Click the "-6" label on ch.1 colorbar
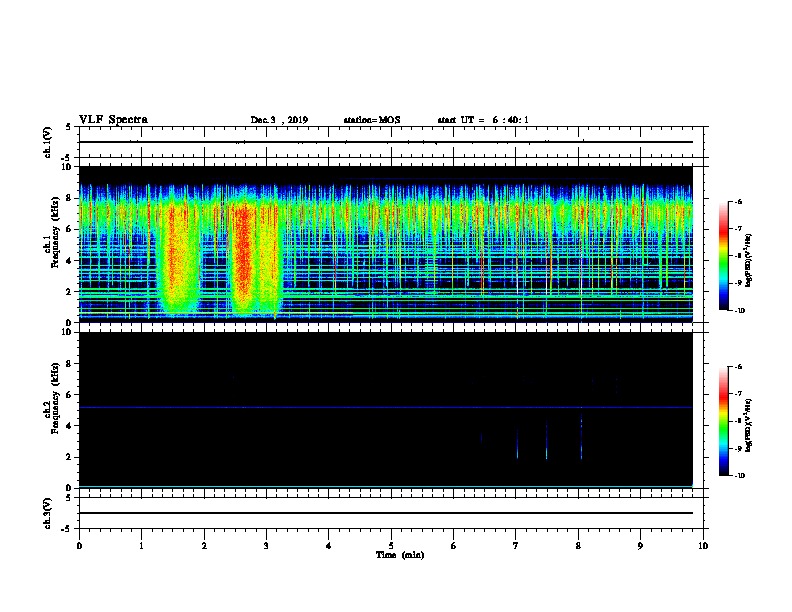Screen dimensions: 792x612 point(737,201)
